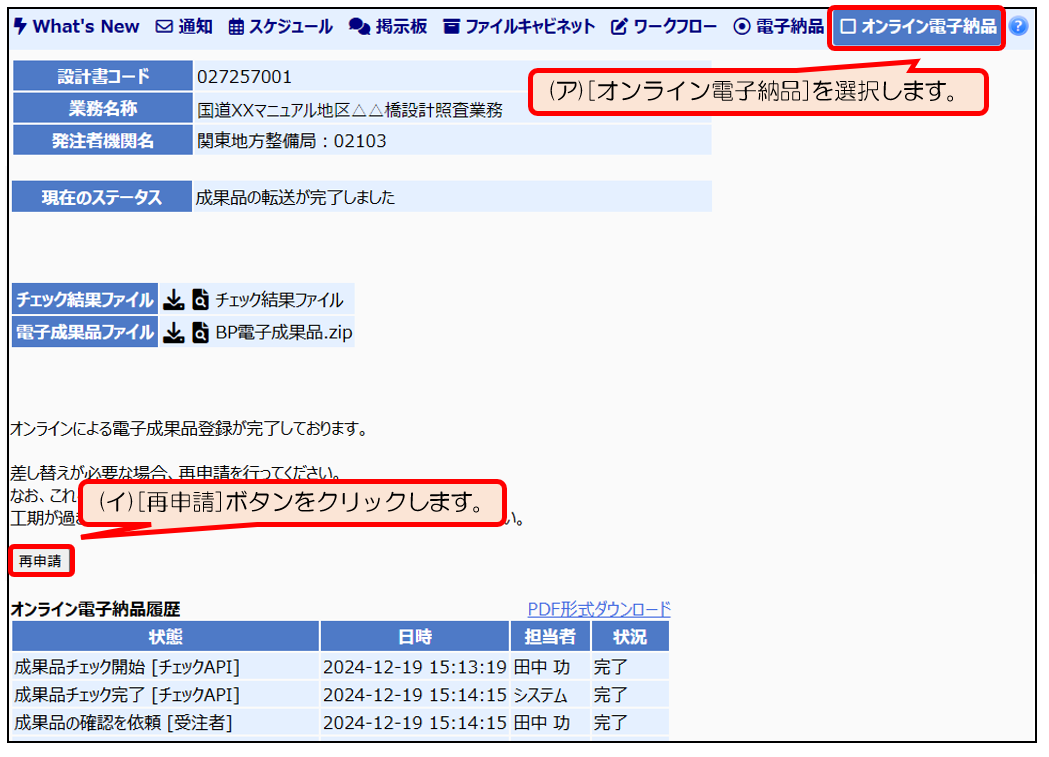Viewport: 1049px width, 757px height.
Task: Click the PDF形式ダウンロード link
Action: pyautogui.click(x=599, y=609)
